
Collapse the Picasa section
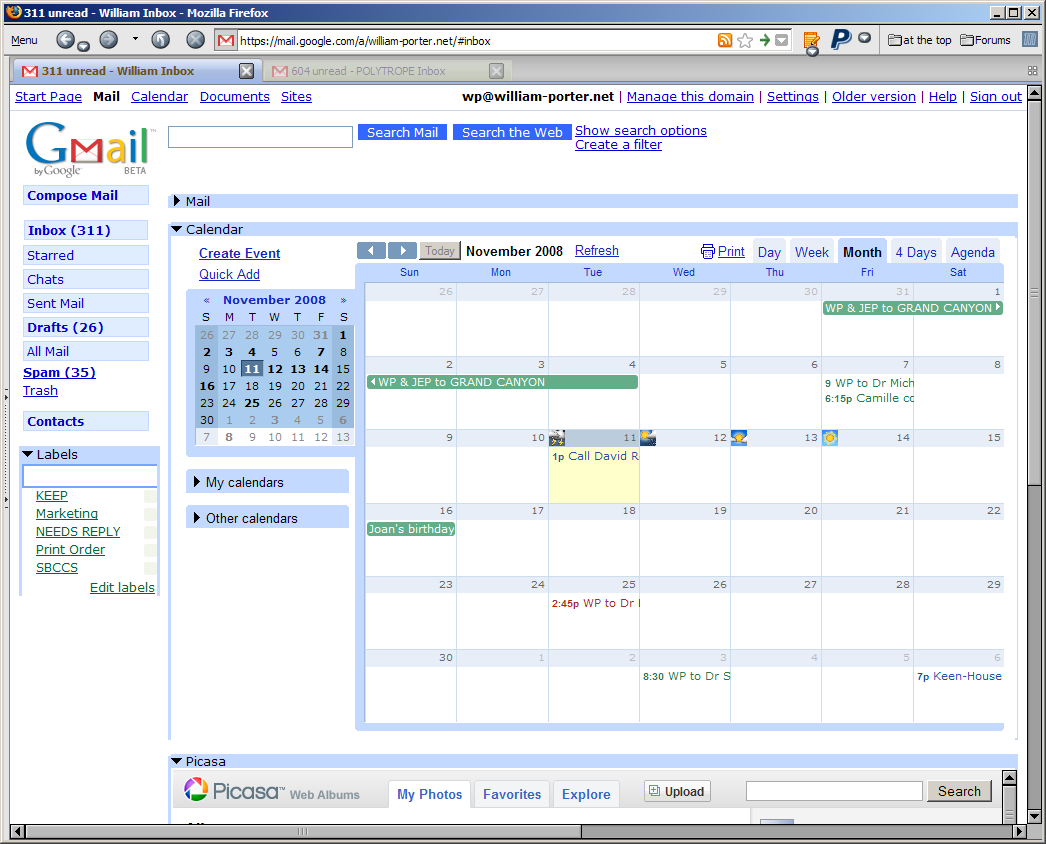click(x=177, y=761)
